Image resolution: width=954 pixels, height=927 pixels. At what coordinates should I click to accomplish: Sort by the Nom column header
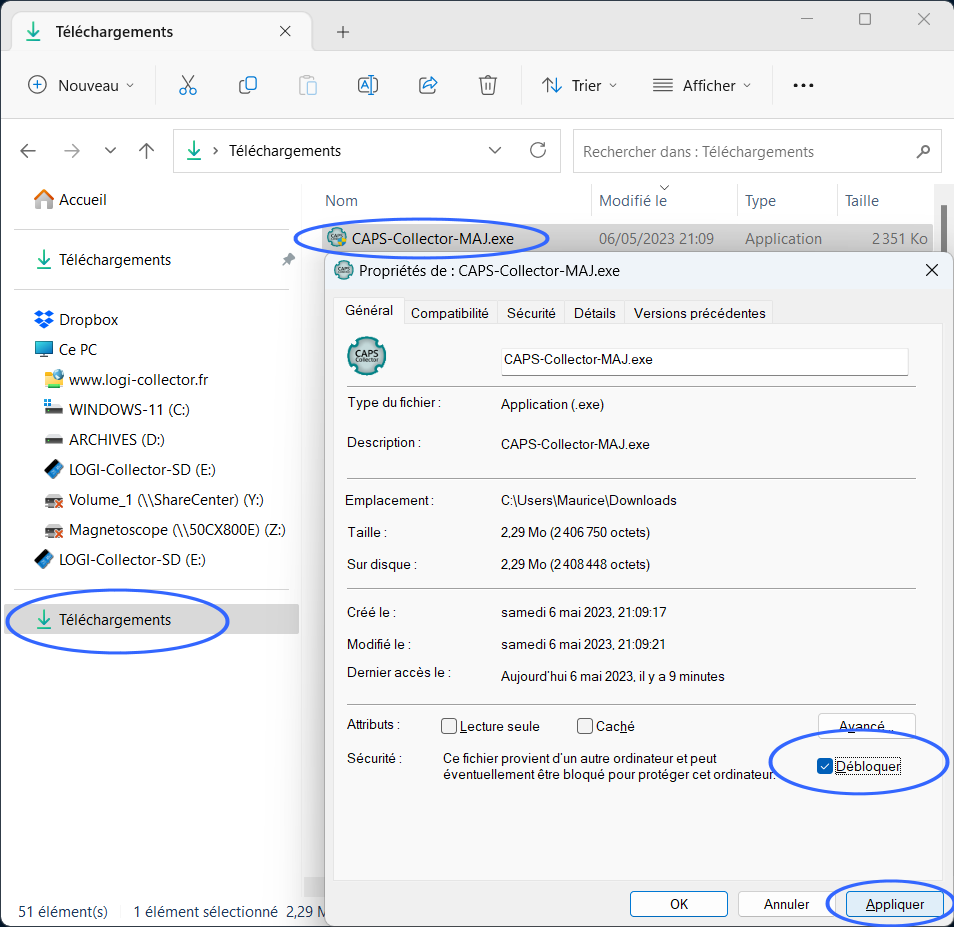click(x=342, y=201)
